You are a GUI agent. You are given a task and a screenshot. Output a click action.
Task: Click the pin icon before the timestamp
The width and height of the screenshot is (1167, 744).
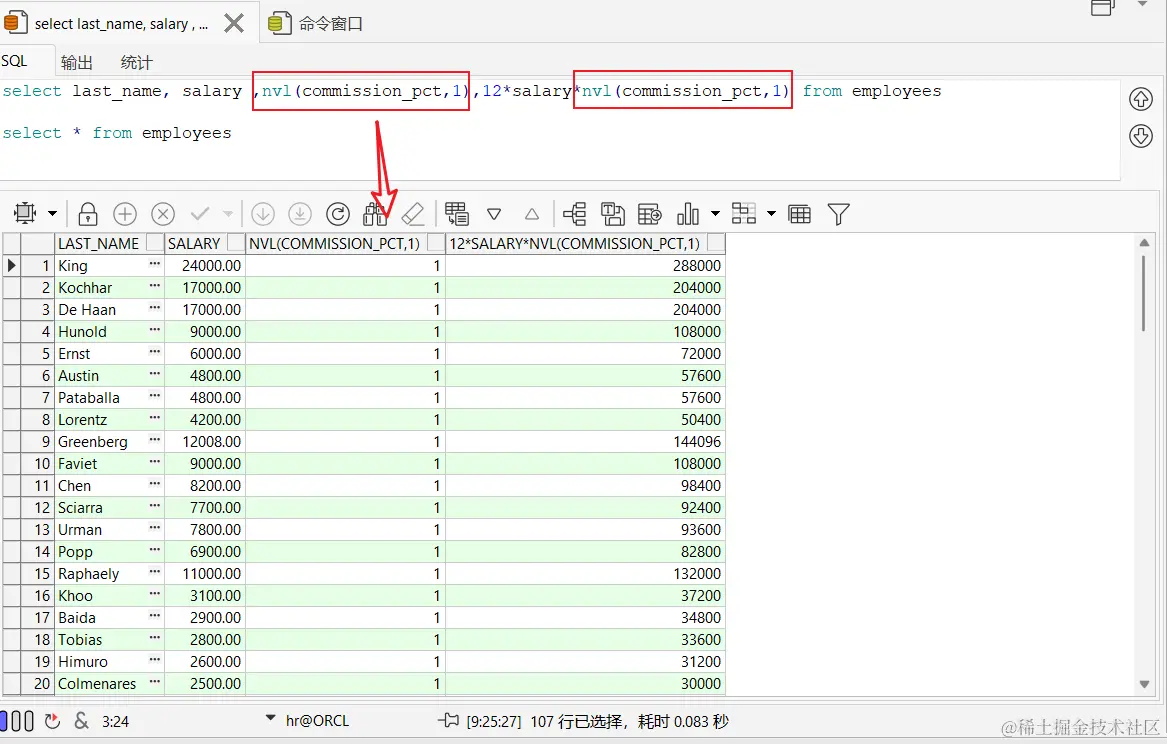(448, 720)
